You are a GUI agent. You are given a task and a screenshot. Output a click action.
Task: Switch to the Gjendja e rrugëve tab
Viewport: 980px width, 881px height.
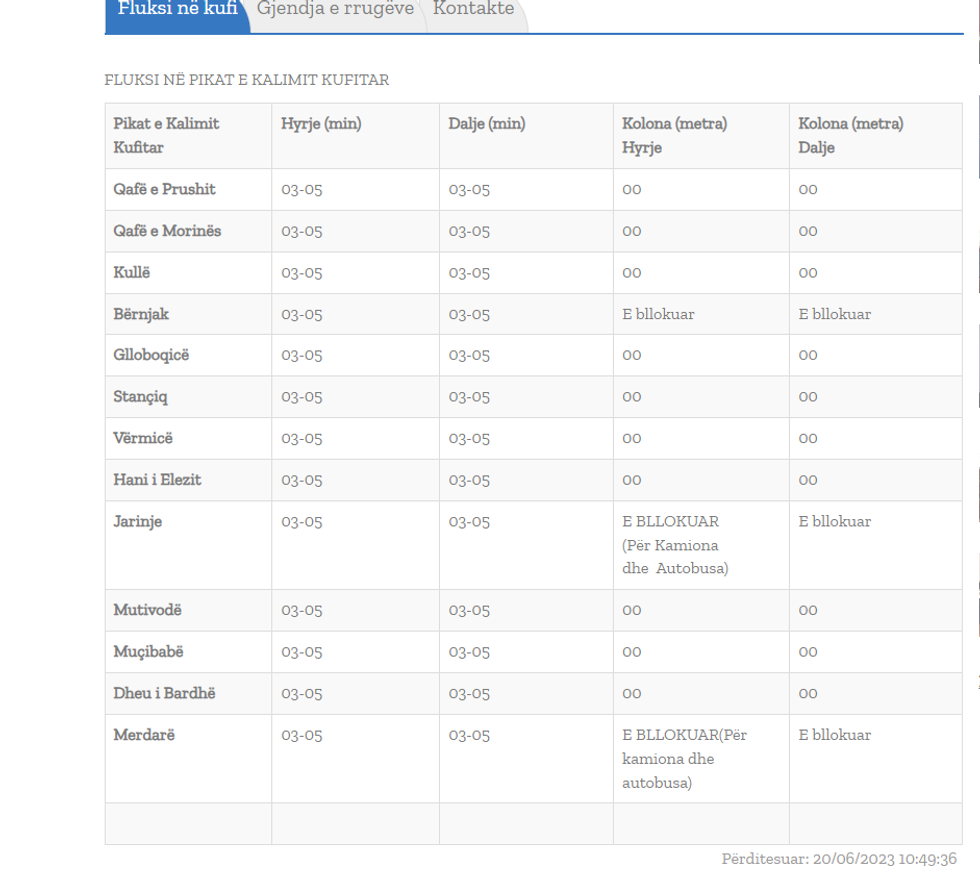335,10
